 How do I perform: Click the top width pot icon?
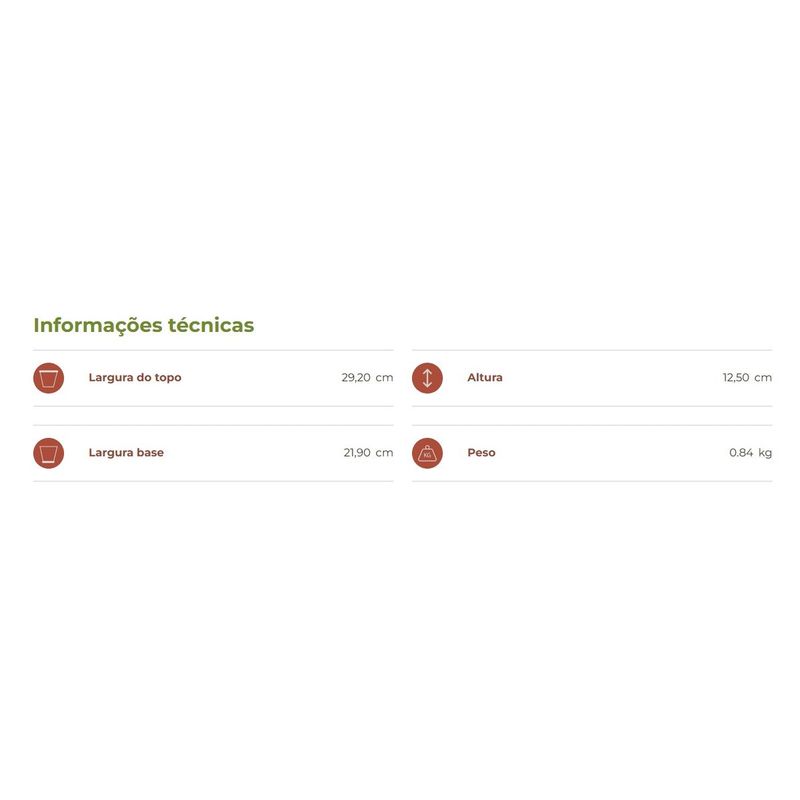pos(48,378)
